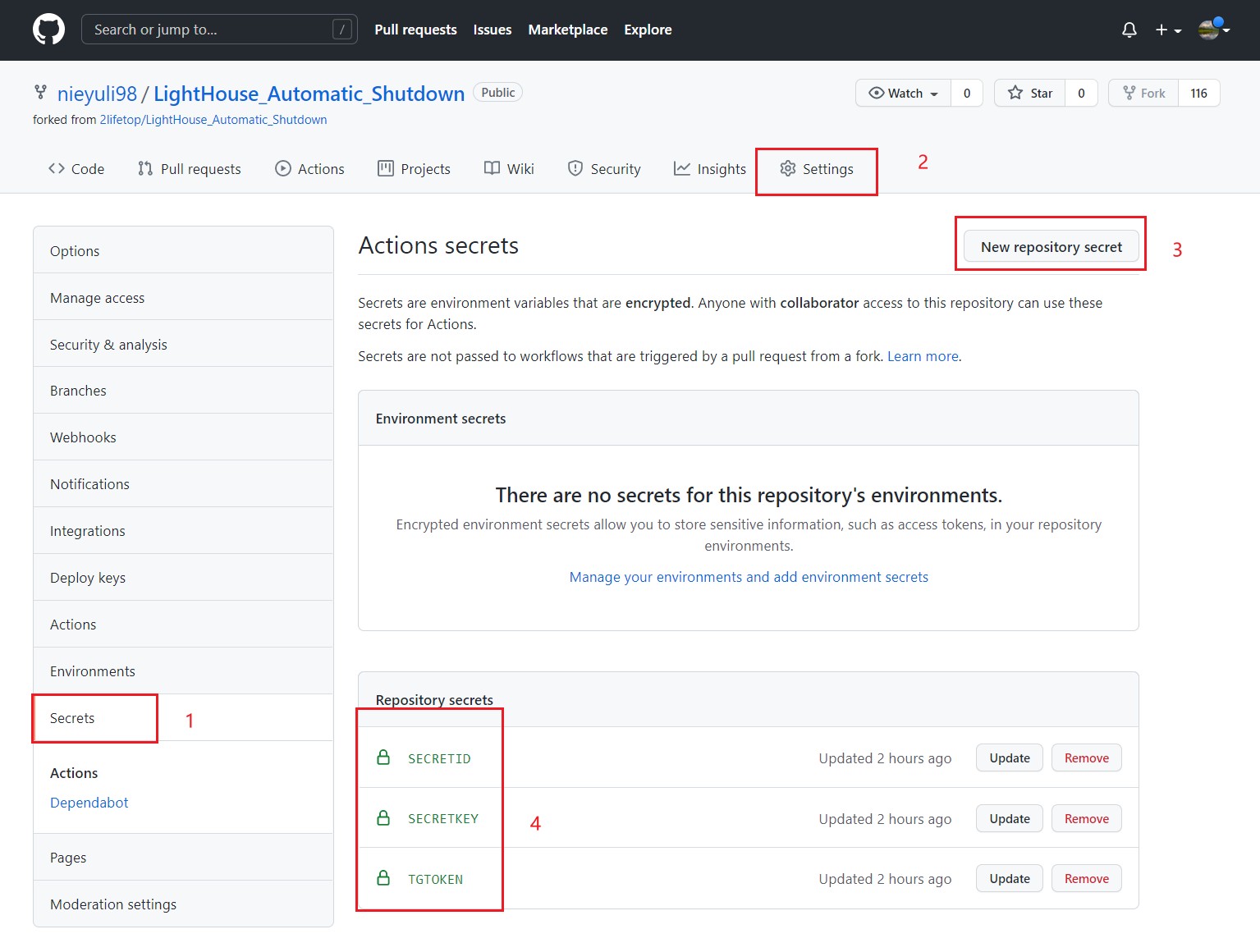Select Options in settings sidebar
This screenshot has width=1260, height=952.
point(183,250)
